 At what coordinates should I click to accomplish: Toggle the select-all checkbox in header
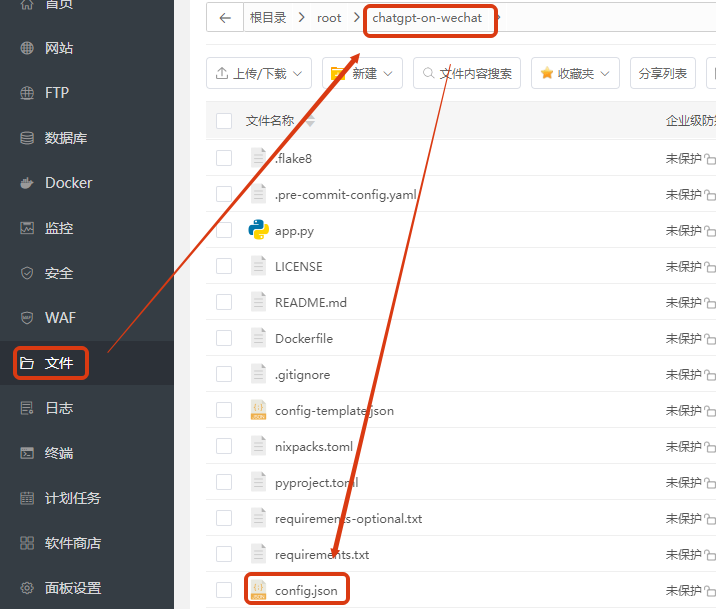(x=224, y=121)
